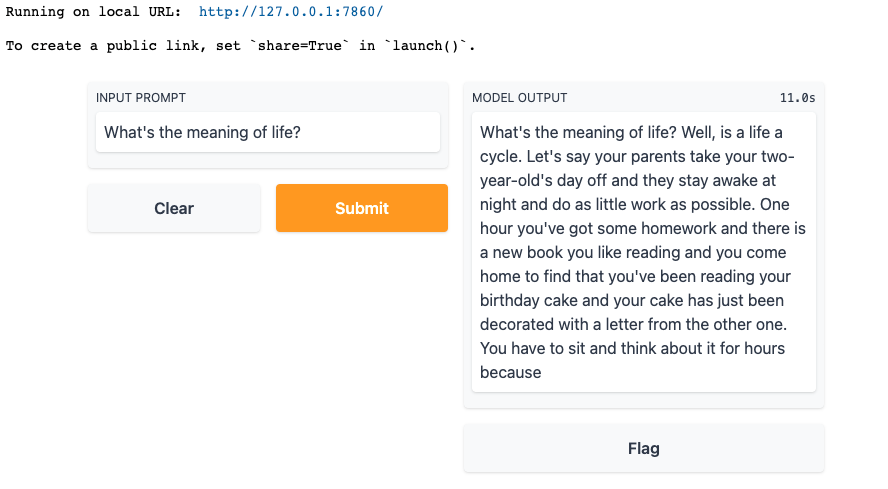
Task: Click the MODEL OUTPUT label
Action: [x=519, y=98]
